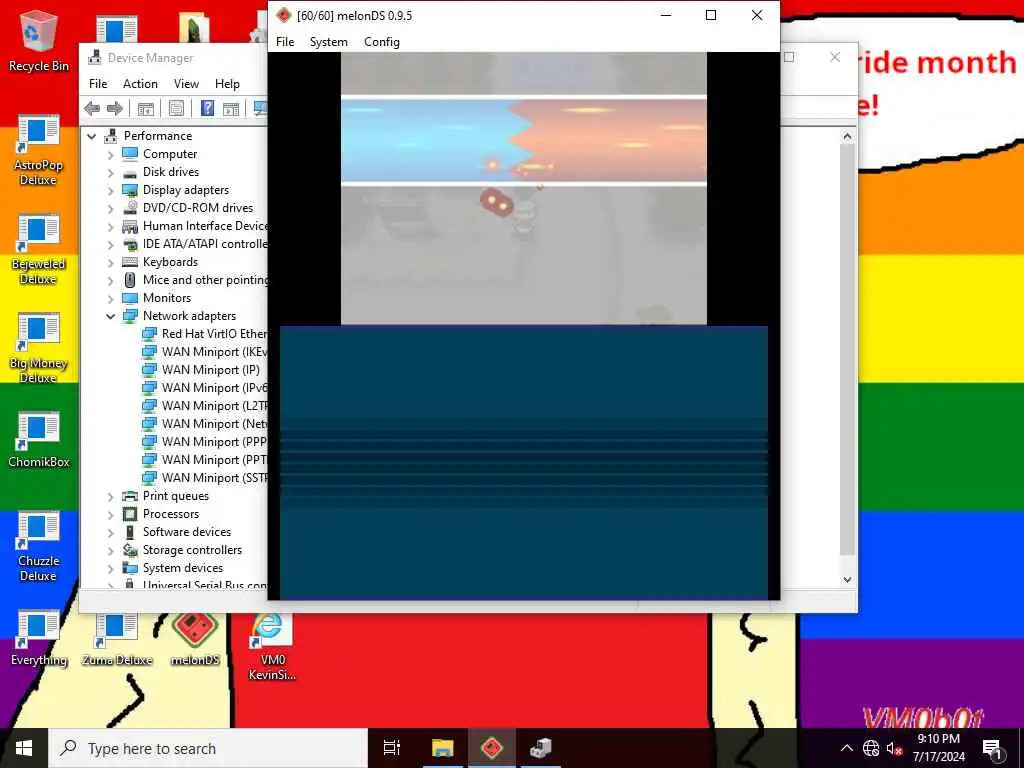Select VM0 KevinSi... desktop shortcut
The height and width of the screenshot is (768, 1024).
272,647
